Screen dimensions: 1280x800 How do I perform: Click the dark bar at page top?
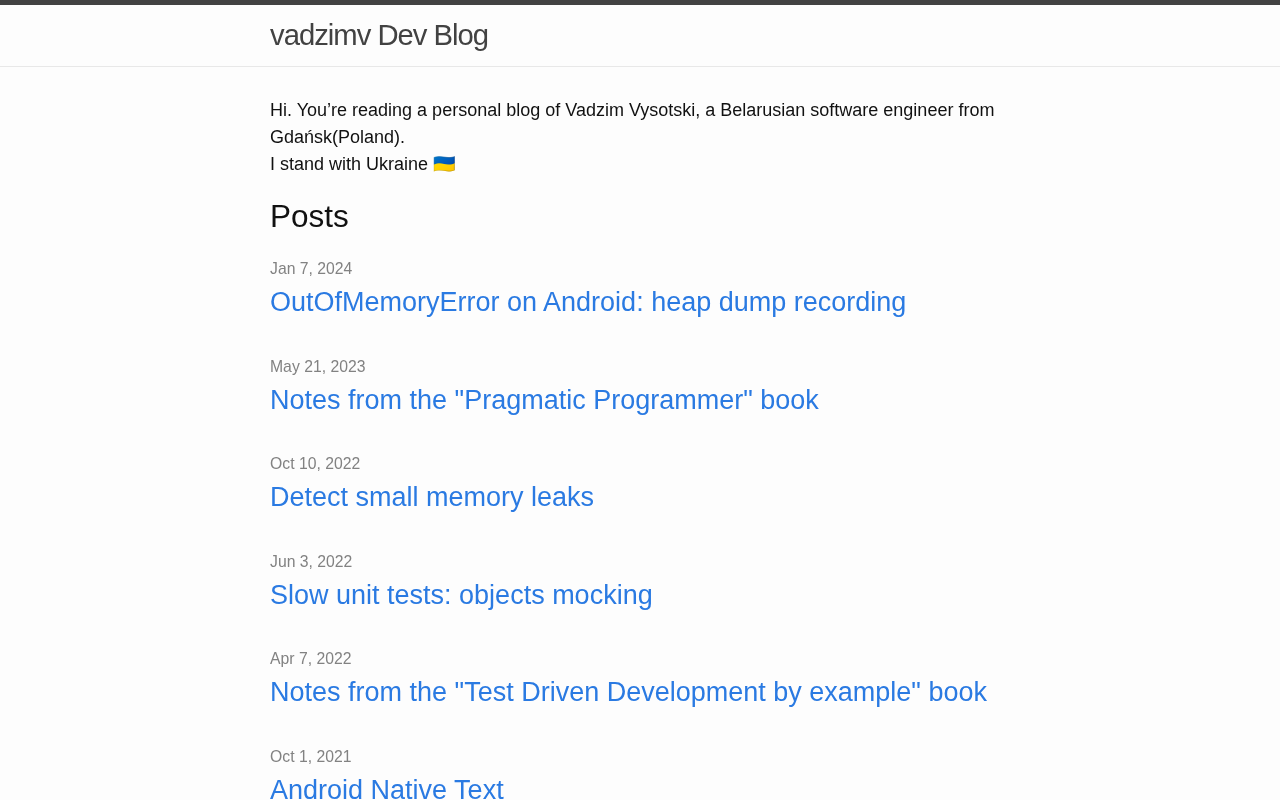(x=640, y=2)
